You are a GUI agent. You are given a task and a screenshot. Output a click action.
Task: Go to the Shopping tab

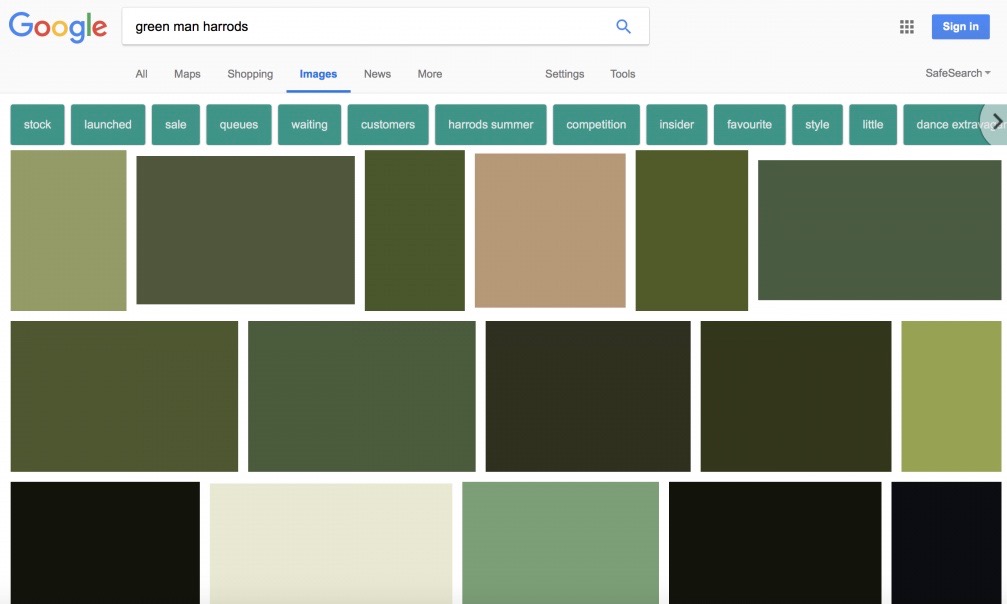pyautogui.click(x=250, y=74)
